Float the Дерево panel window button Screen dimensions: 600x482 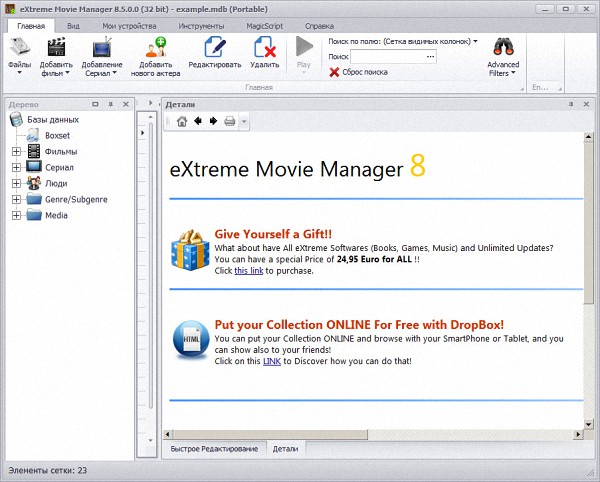(x=95, y=104)
